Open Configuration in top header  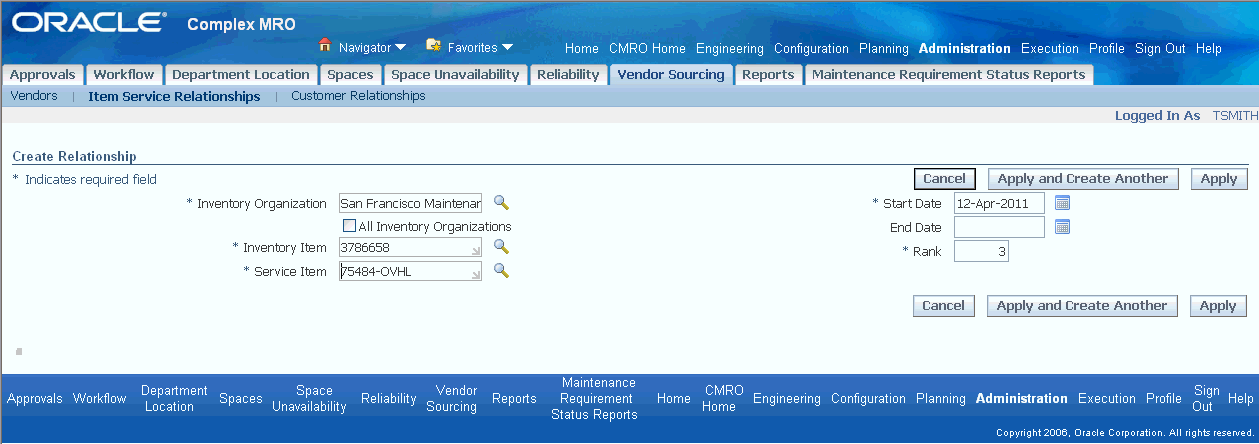[x=811, y=48]
